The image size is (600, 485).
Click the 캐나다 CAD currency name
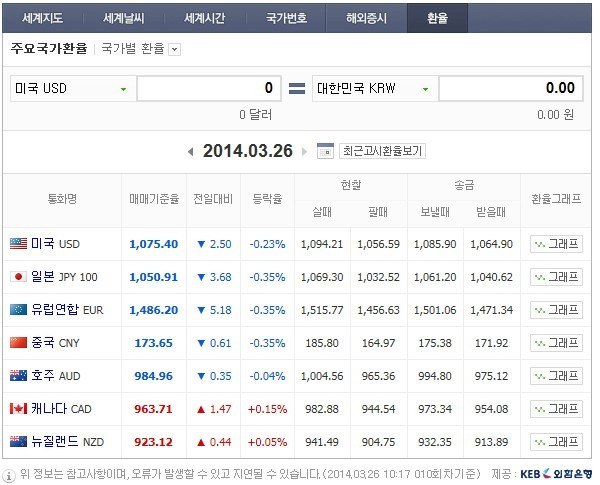click(61, 408)
